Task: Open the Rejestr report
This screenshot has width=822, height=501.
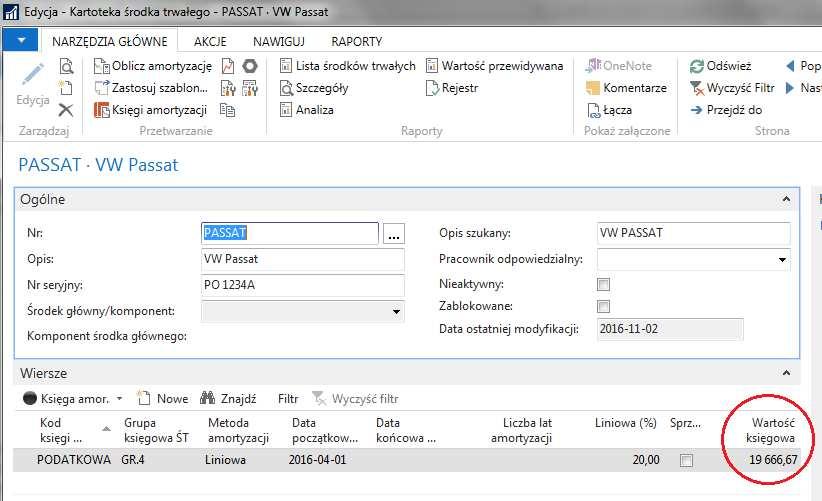Action: click(x=452, y=88)
